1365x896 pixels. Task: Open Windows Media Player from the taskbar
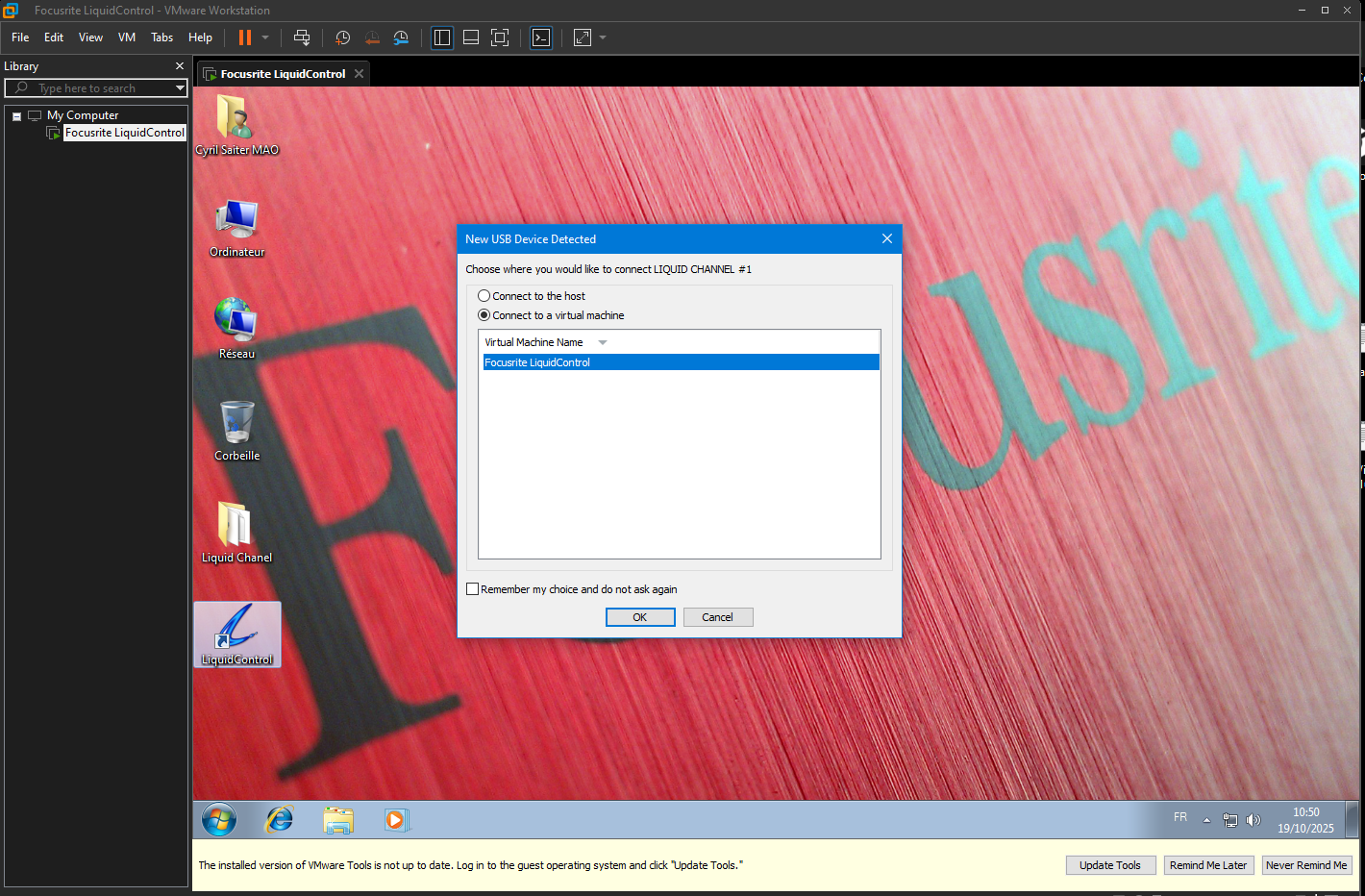coord(396,820)
